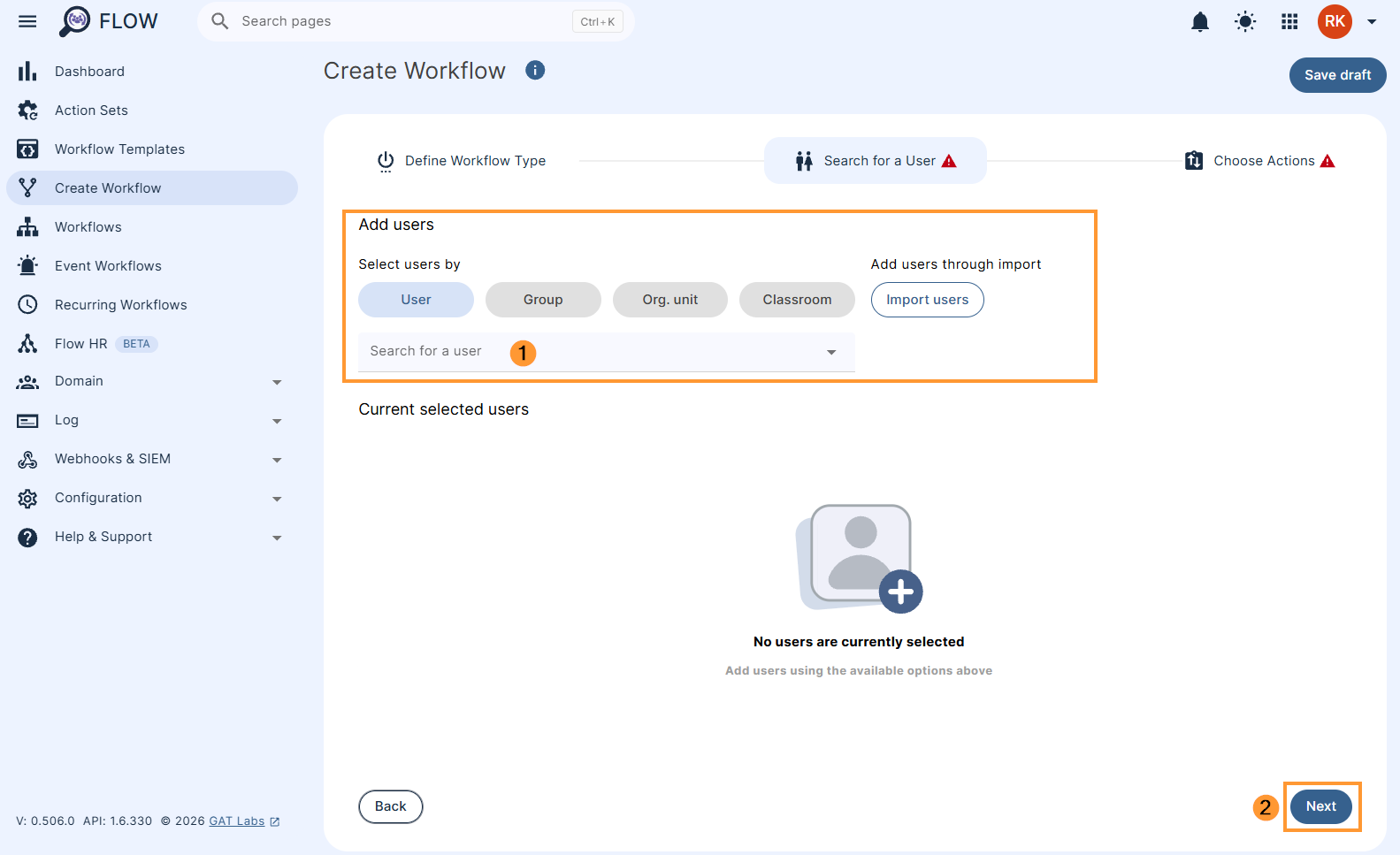The height and width of the screenshot is (855, 1400).
Task: Click the Save draft button
Action: coord(1337,75)
